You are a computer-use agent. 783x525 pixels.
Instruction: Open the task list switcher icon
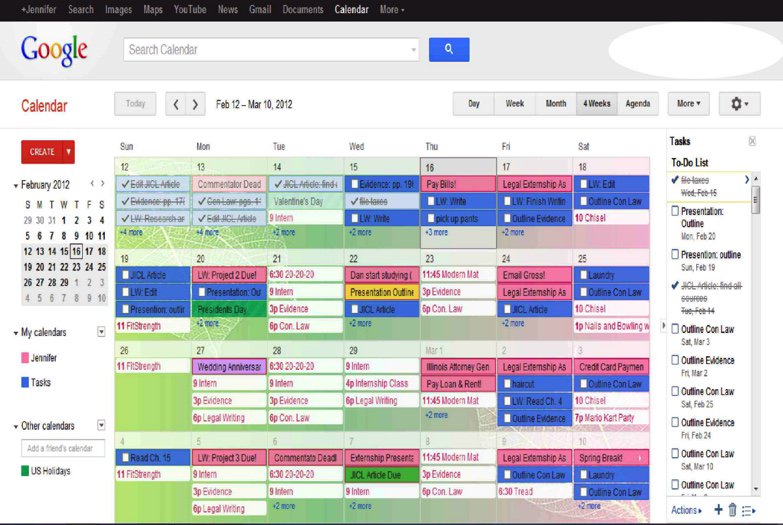click(749, 510)
